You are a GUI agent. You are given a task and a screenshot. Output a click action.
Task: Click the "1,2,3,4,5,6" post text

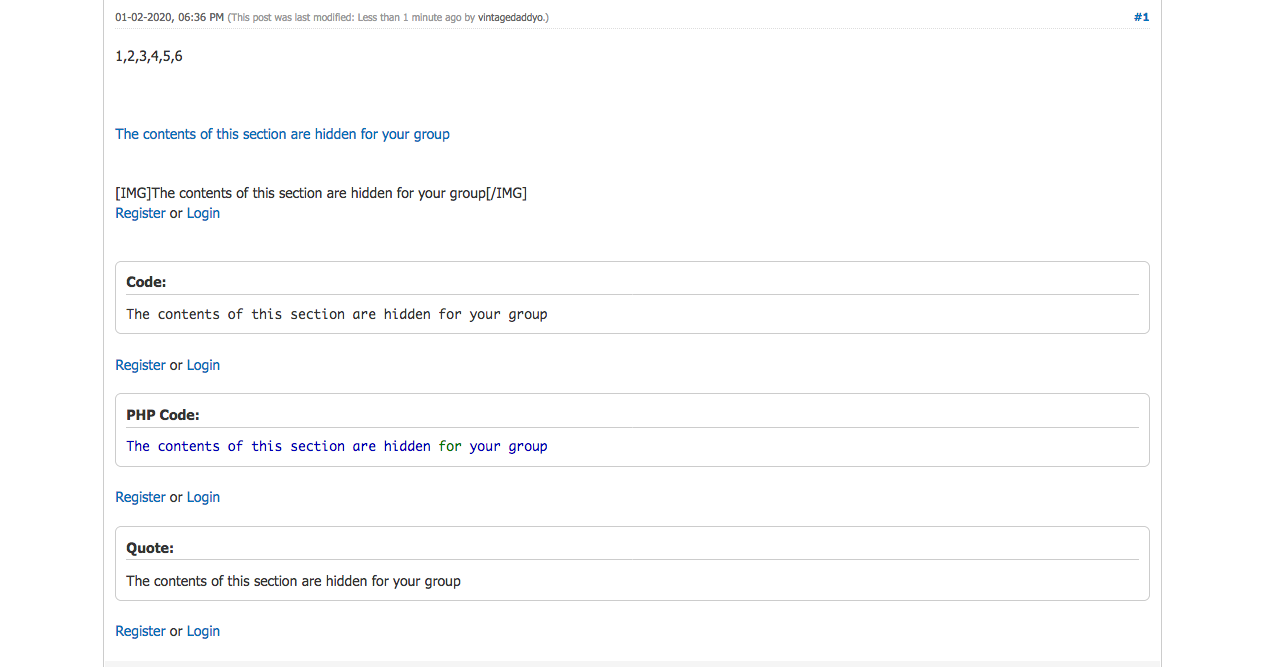149,56
